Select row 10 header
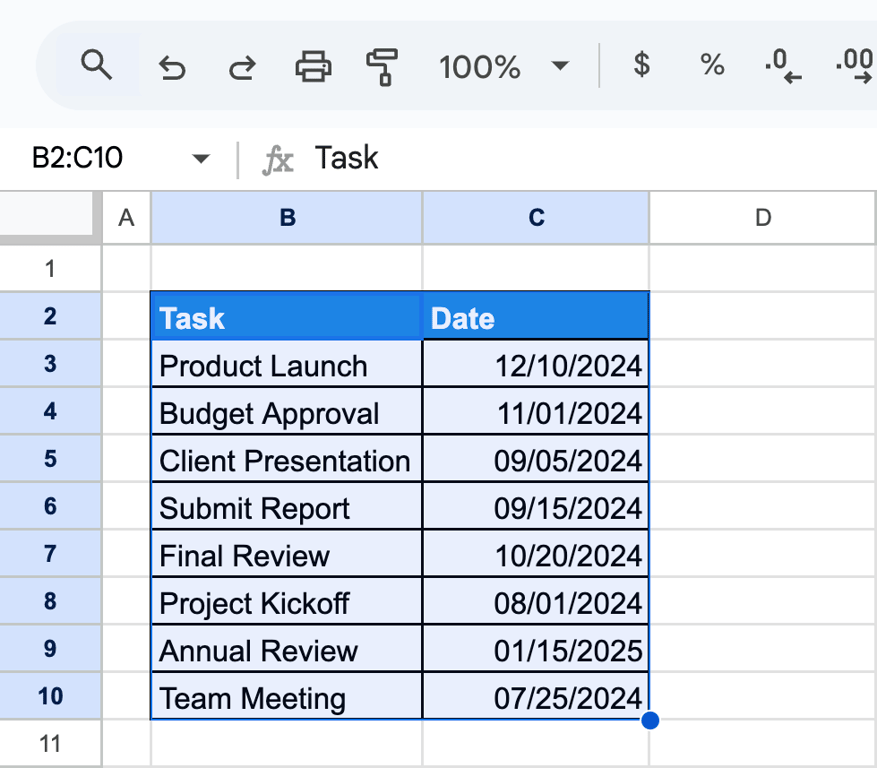 [50, 696]
